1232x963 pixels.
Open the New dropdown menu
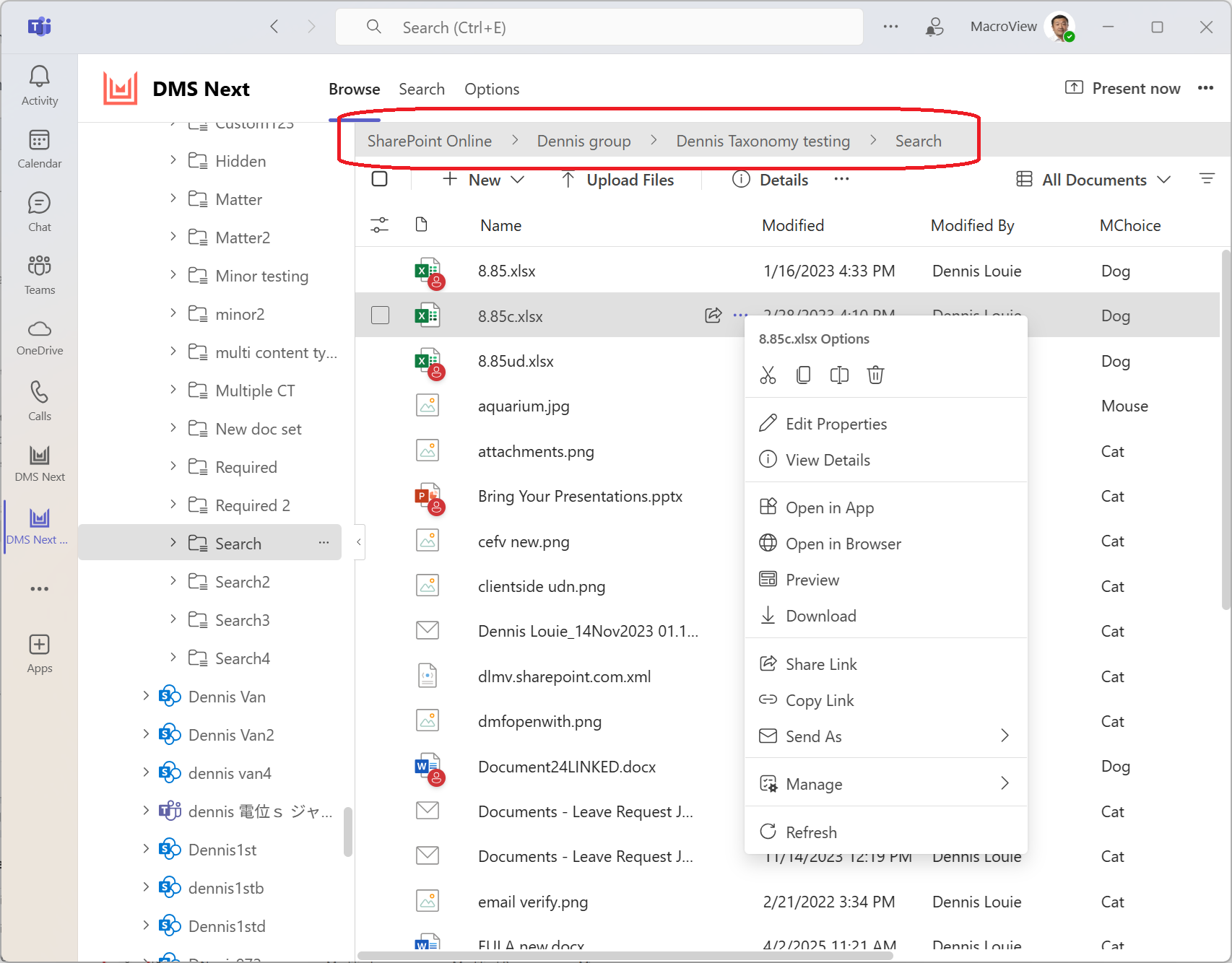point(483,180)
